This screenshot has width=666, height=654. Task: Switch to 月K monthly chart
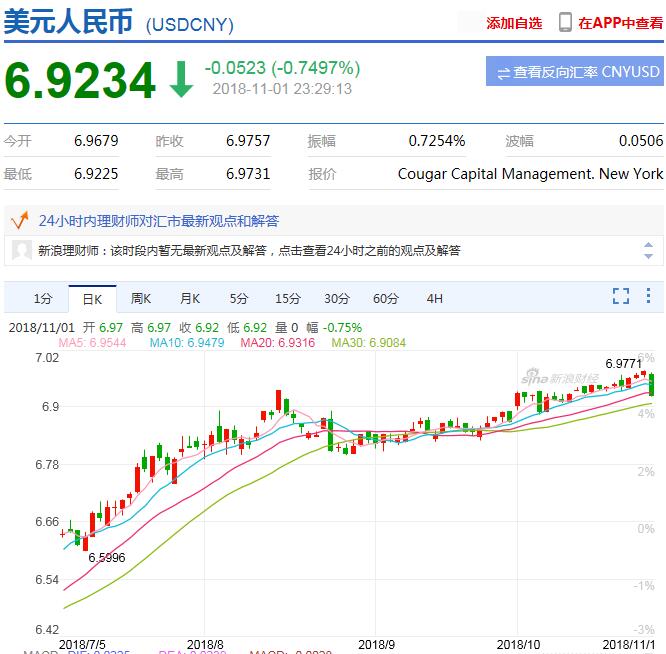tap(190, 298)
